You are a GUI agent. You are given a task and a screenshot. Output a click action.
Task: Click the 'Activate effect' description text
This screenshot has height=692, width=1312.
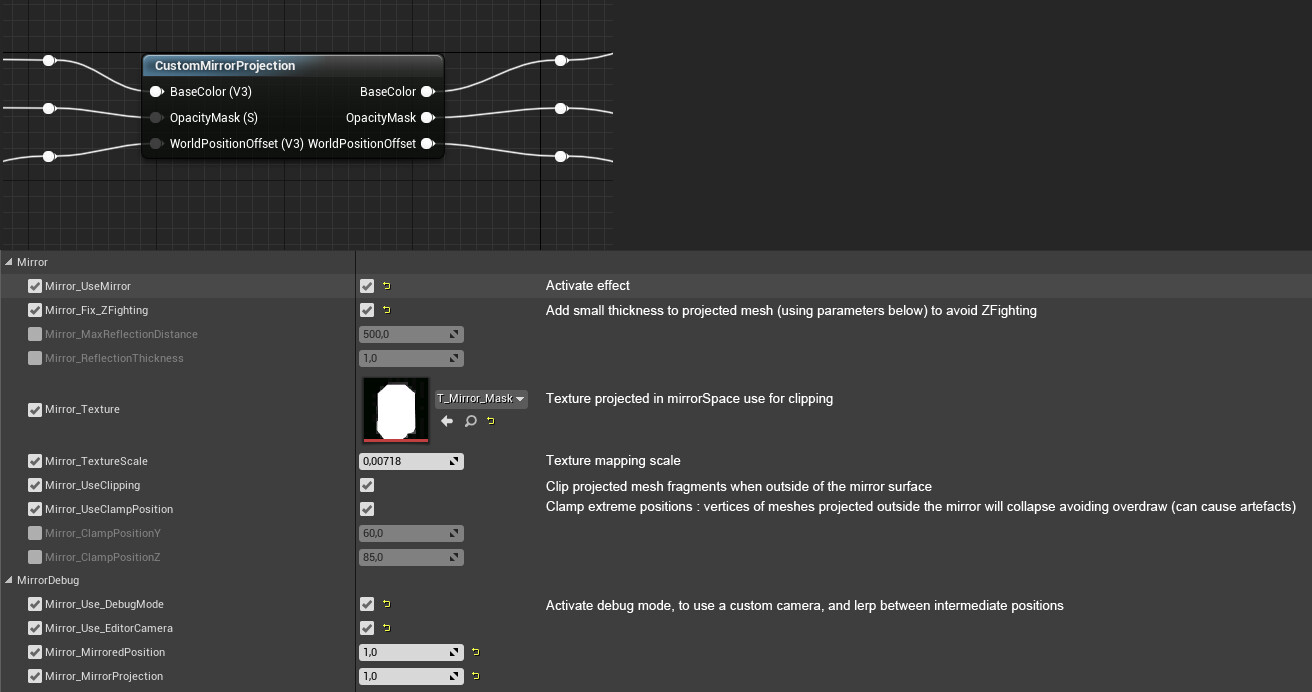tap(588, 286)
